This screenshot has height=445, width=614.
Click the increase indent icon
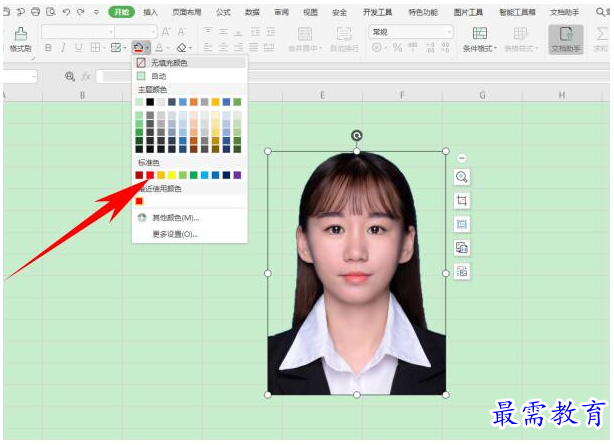271,31
